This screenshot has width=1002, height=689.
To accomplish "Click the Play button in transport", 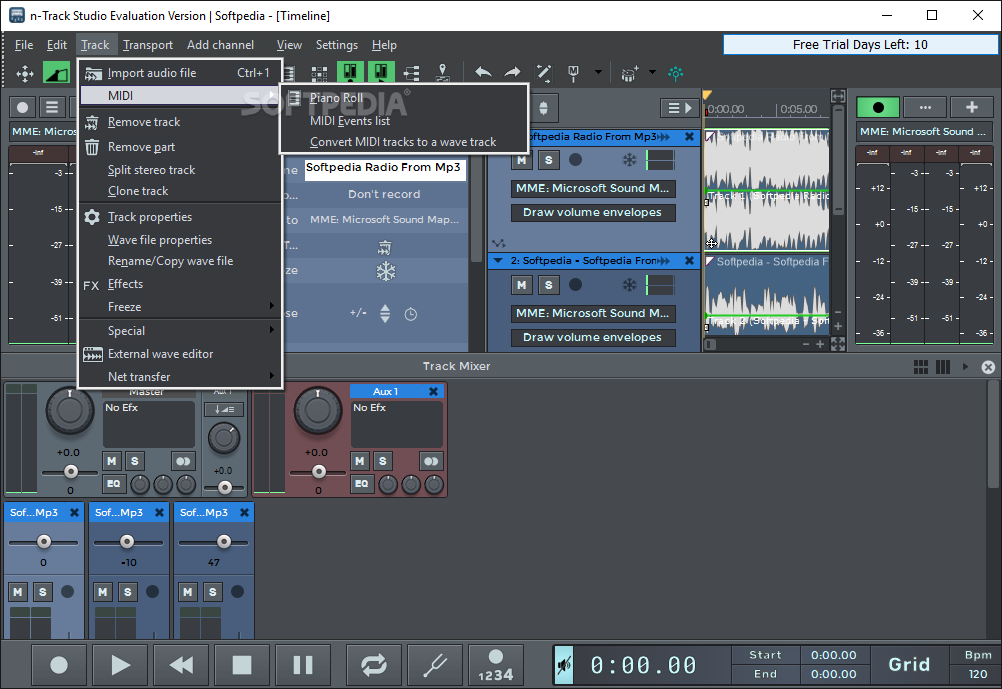I will point(119,665).
